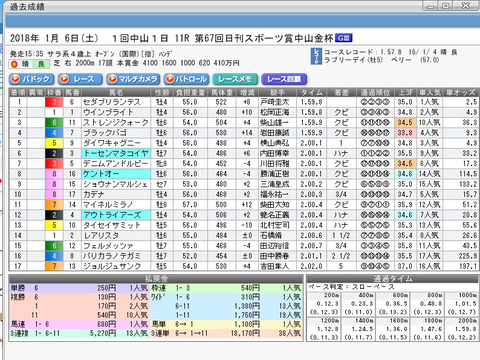Click odds value 225.9

click(467, 256)
